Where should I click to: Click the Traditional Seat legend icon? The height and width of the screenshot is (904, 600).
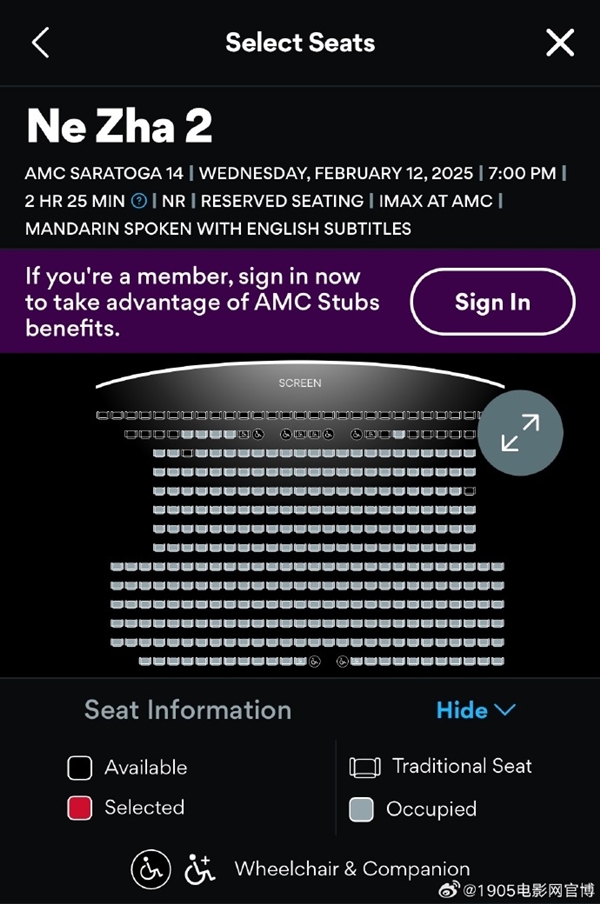pyautogui.click(x=366, y=767)
